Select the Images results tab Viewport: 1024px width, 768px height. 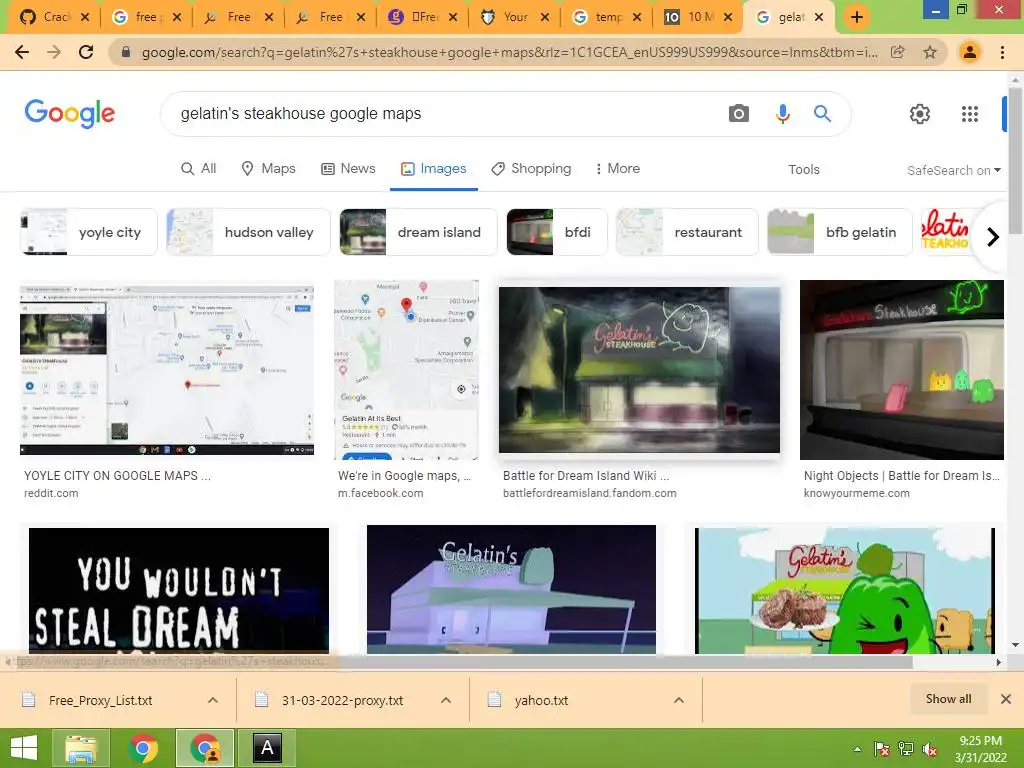(434, 168)
